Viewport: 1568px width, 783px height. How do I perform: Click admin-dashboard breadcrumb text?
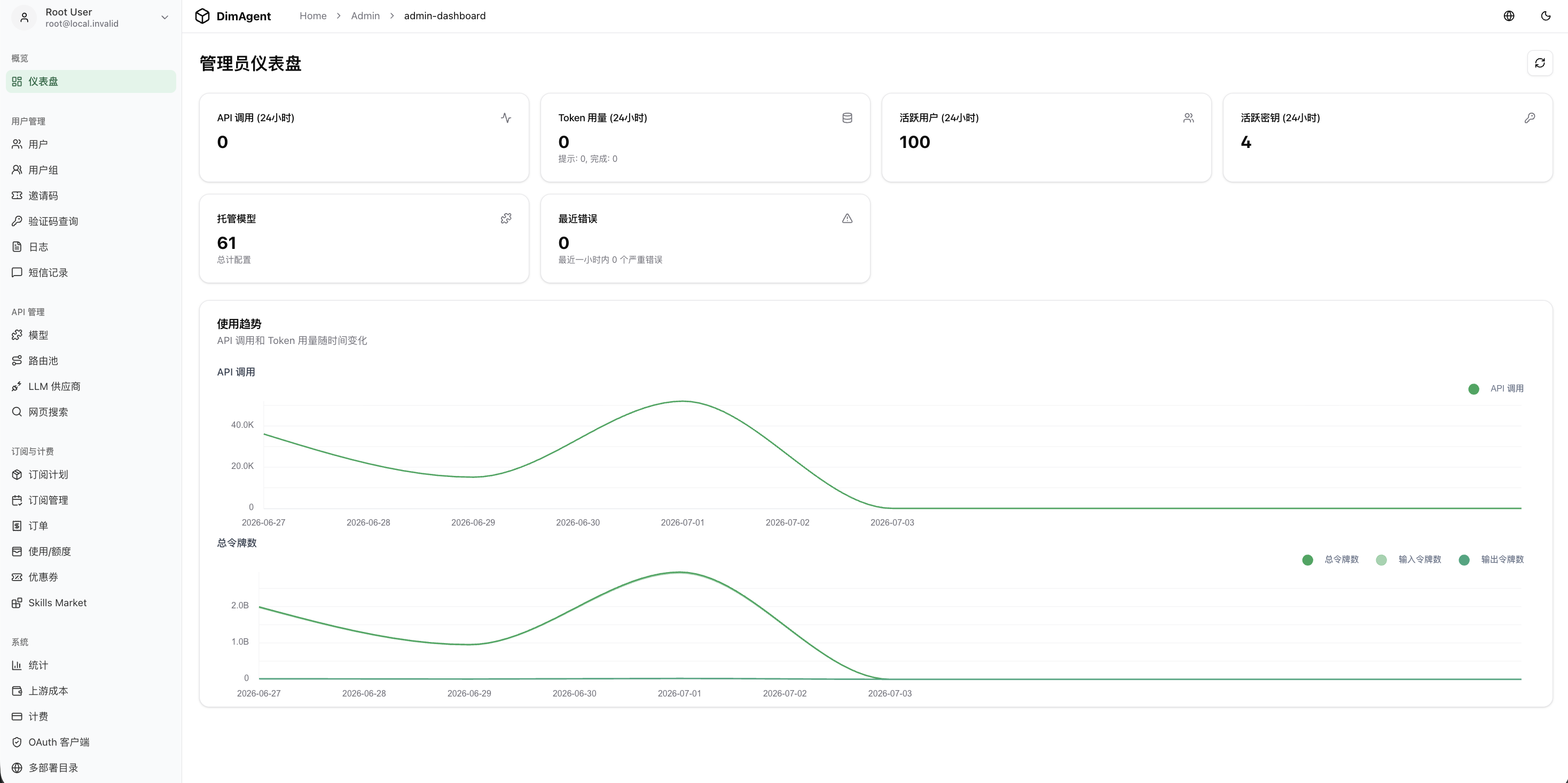pyautogui.click(x=445, y=16)
